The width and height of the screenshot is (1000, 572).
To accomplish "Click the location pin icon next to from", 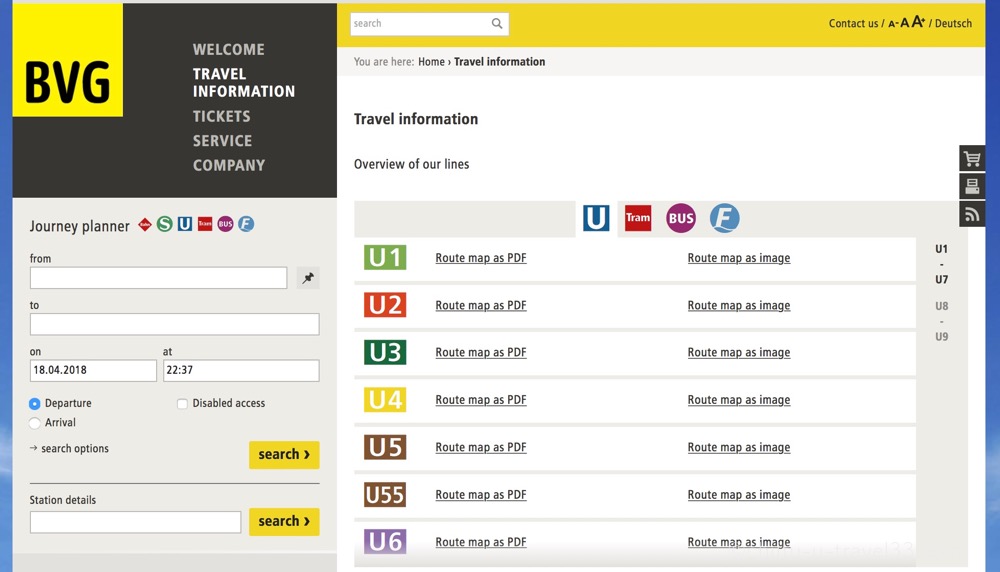I will coord(308,278).
